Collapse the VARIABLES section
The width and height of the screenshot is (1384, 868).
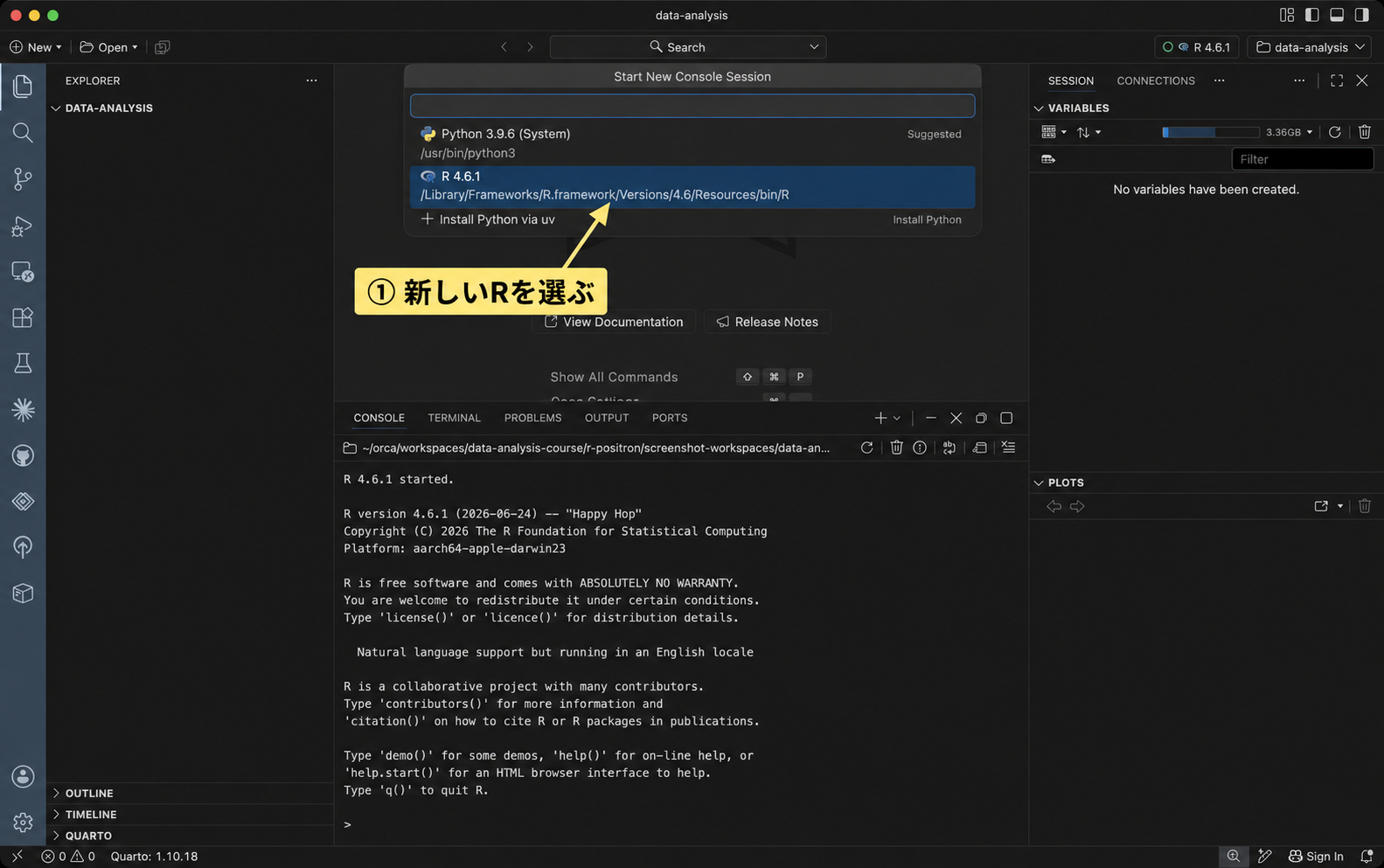(x=1039, y=108)
